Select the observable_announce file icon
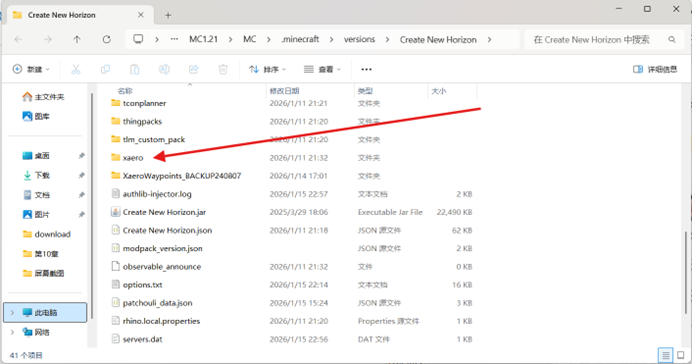This screenshot has height=364, width=692. coord(116,266)
